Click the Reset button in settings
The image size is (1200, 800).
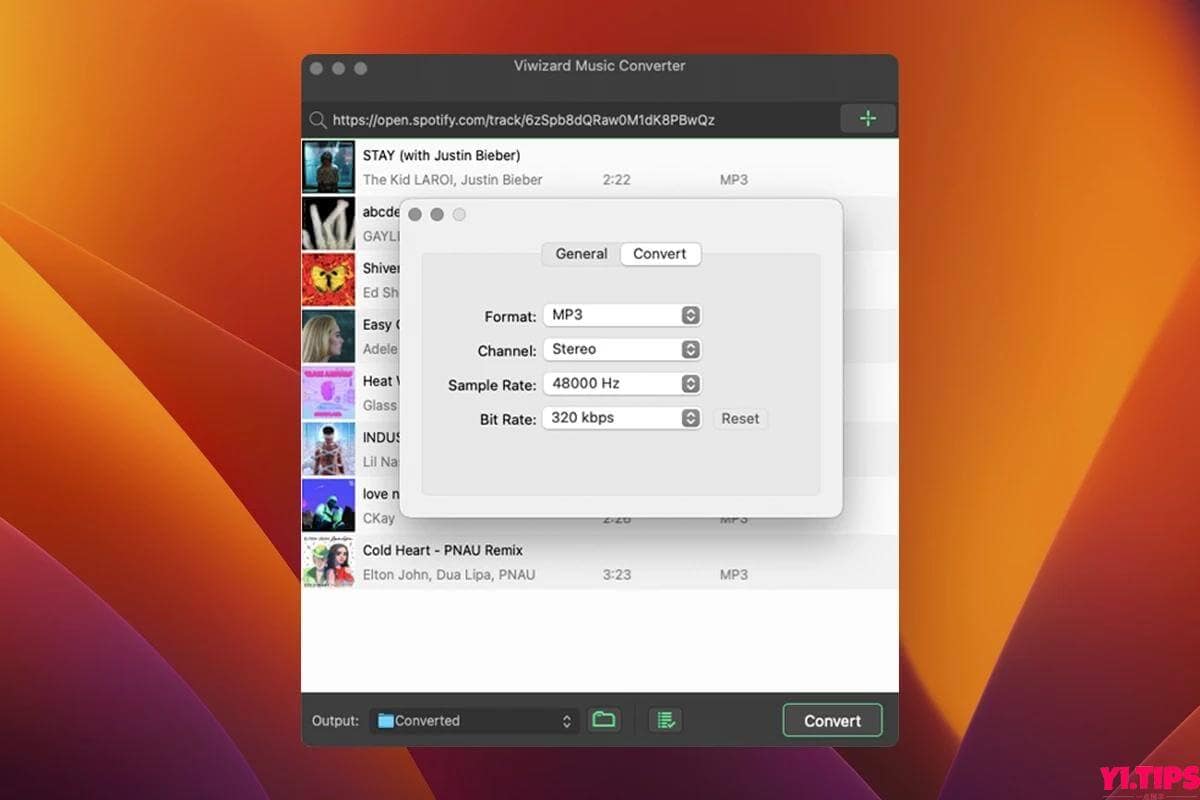740,419
